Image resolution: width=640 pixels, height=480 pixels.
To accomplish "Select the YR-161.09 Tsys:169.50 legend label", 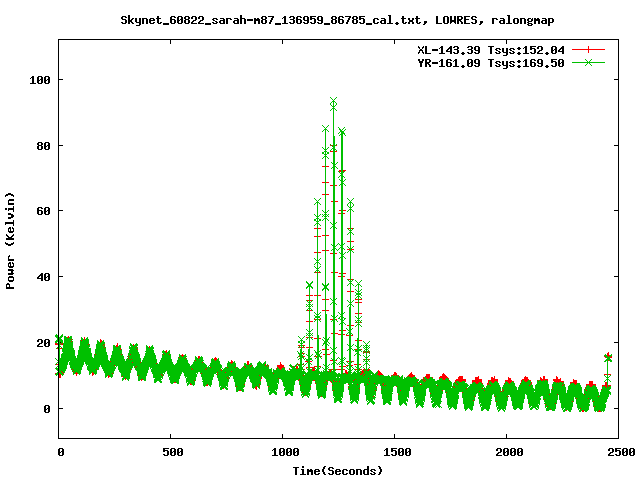I will point(491,63).
